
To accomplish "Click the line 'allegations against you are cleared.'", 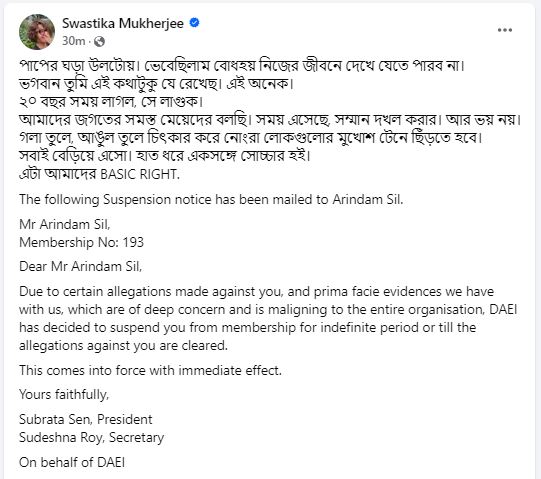I will 123,345.
